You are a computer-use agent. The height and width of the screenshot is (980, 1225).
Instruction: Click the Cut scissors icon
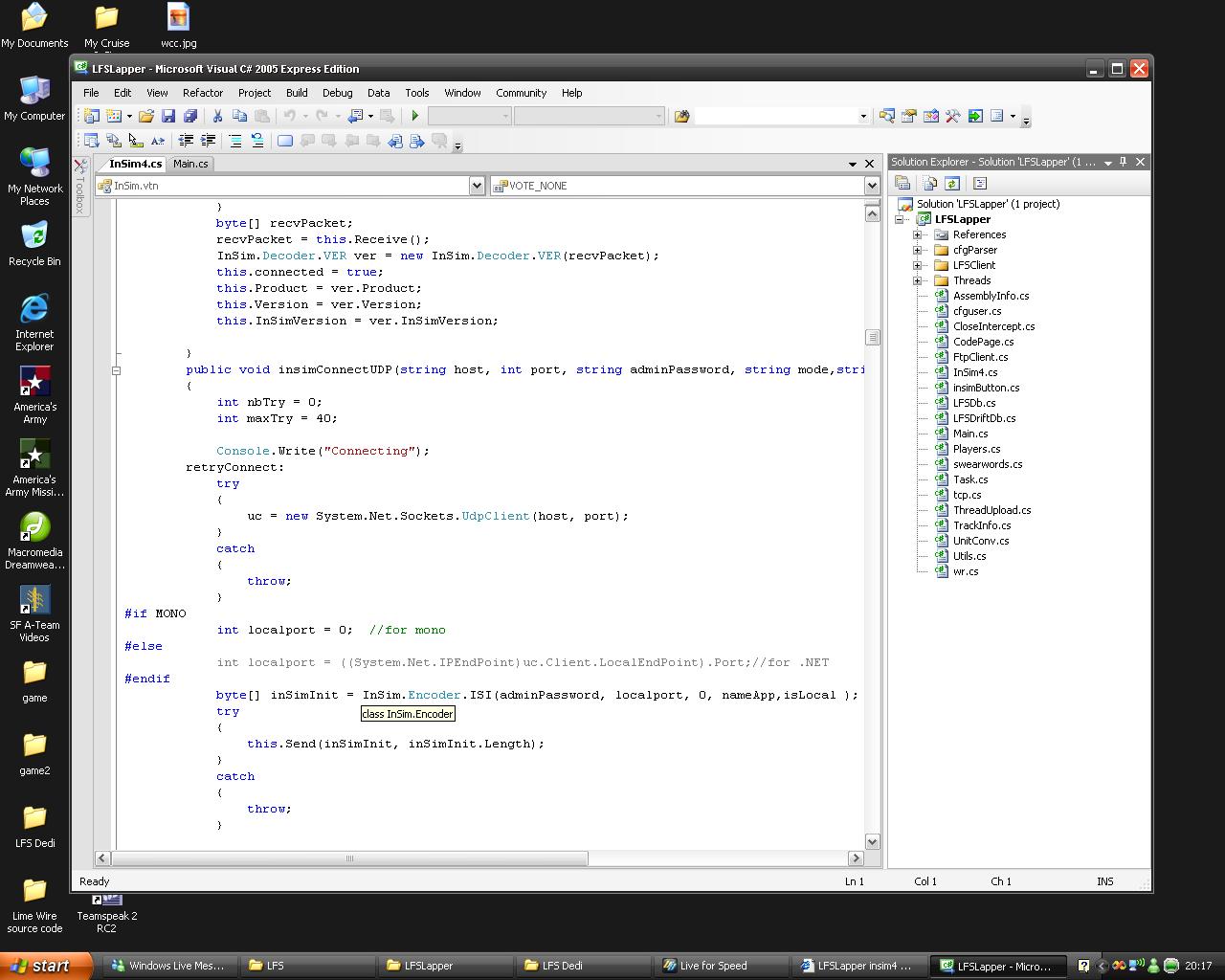pos(217,116)
